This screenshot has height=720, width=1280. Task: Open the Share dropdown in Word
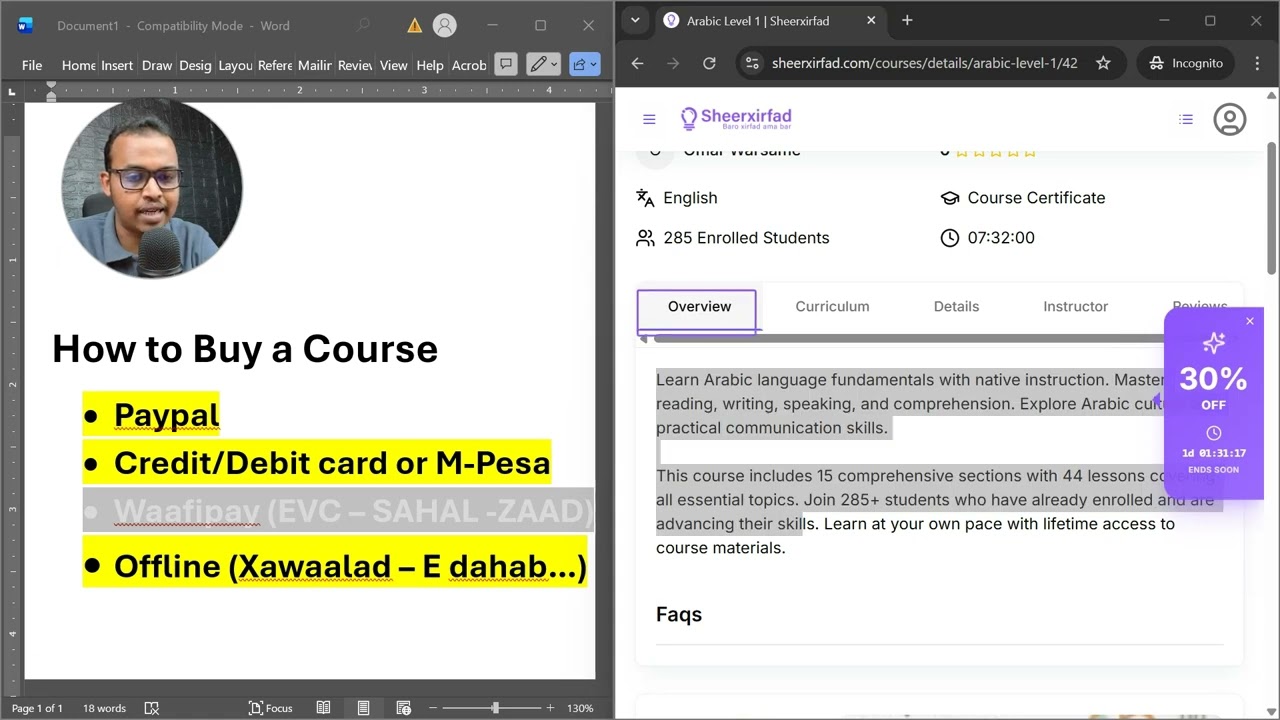point(584,65)
